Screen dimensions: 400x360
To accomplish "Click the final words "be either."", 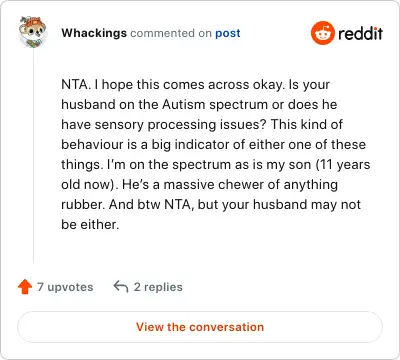I will tap(90, 224).
